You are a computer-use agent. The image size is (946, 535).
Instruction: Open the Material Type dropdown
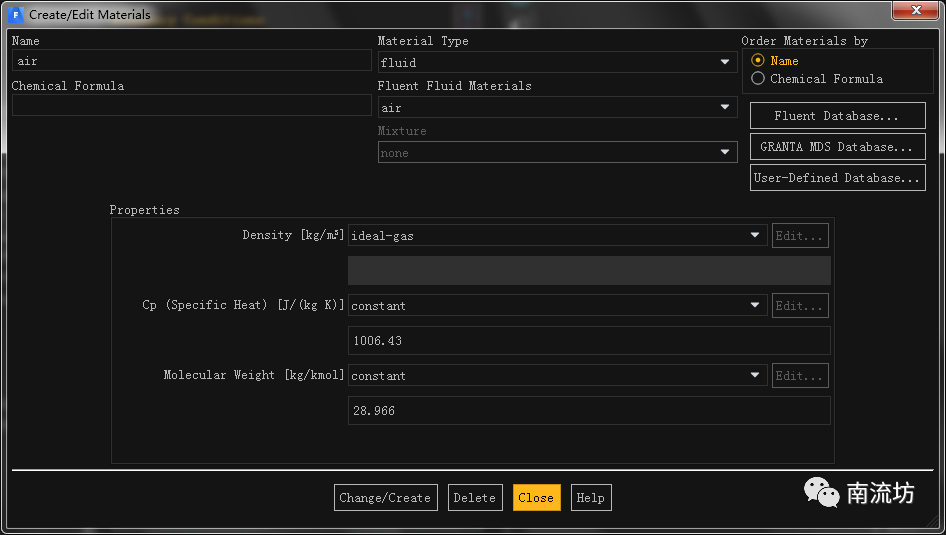[557, 62]
